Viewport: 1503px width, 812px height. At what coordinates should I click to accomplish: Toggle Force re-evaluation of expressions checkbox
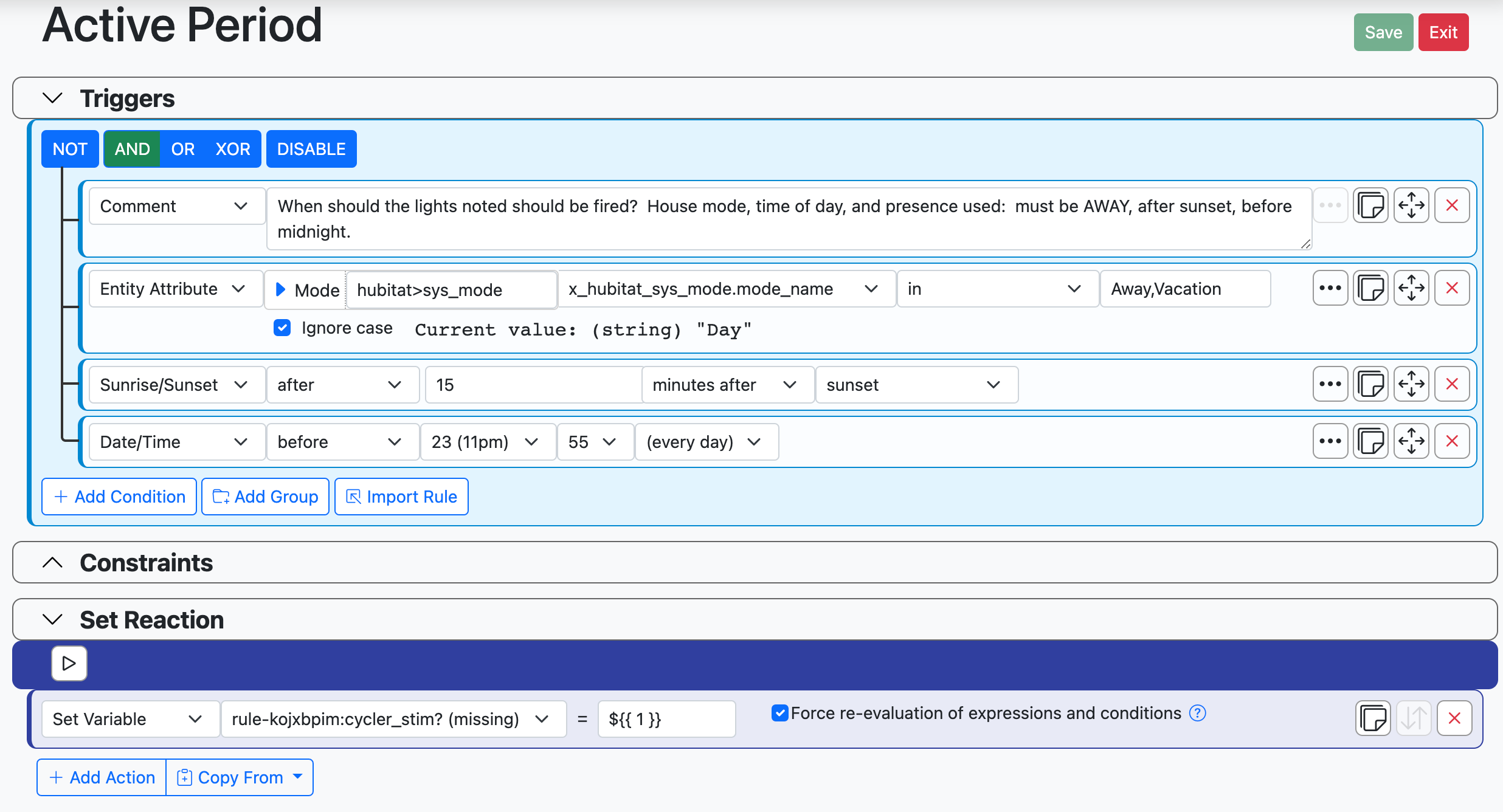pyautogui.click(x=779, y=713)
